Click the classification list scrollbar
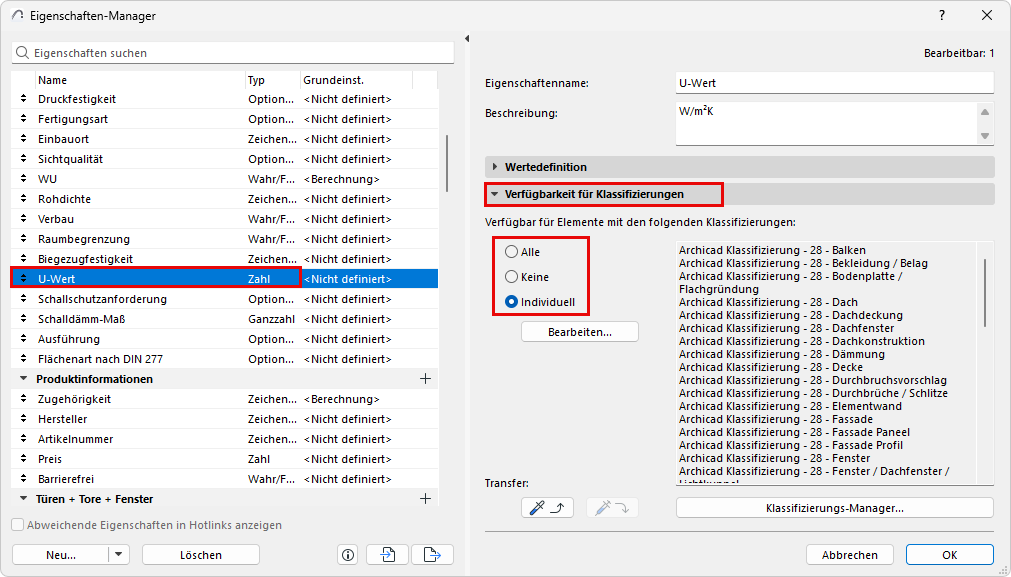This screenshot has width=1011, height=577. pos(985,293)
